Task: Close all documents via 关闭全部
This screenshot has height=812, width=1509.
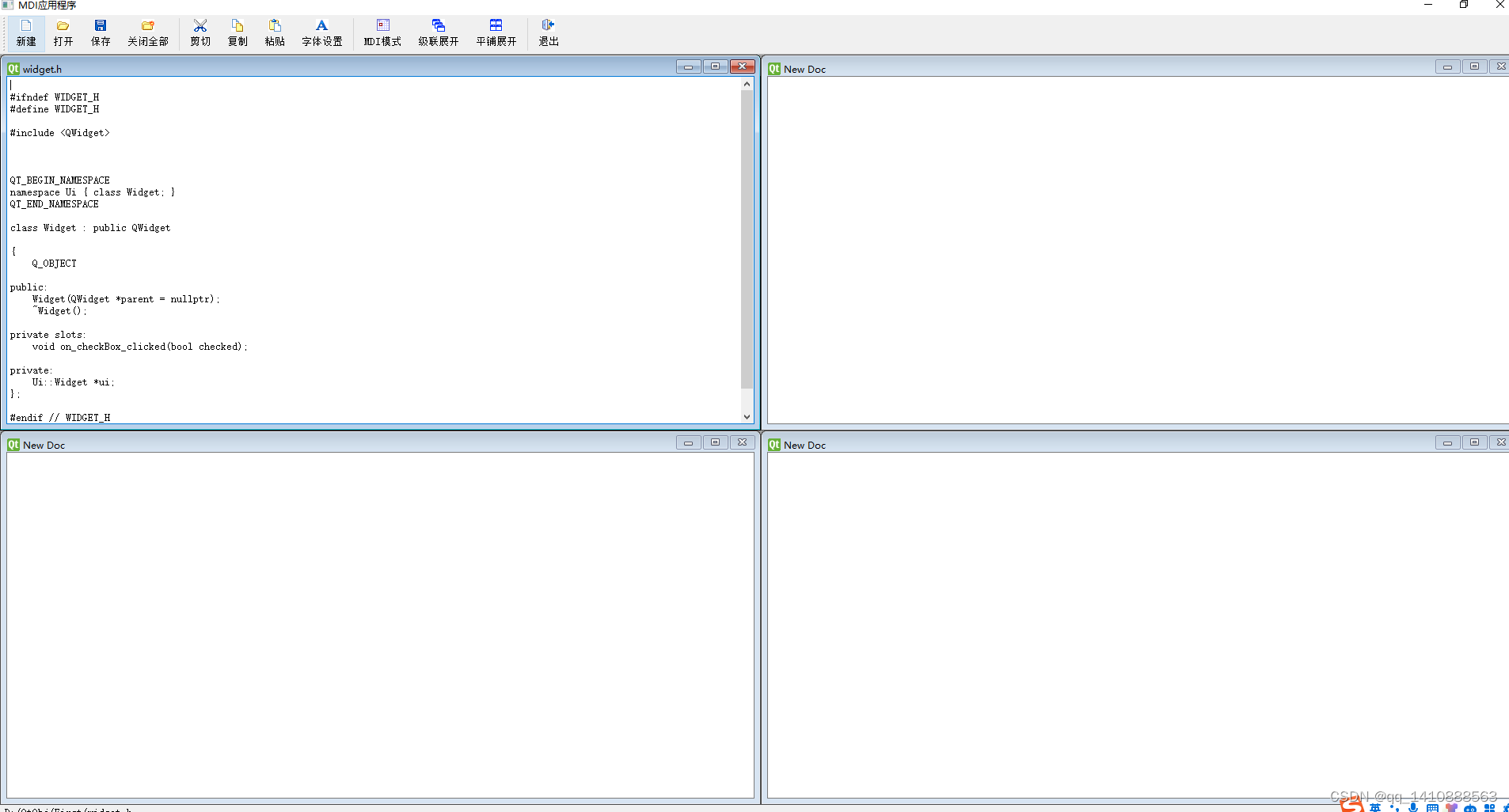Action: [148, 32]
